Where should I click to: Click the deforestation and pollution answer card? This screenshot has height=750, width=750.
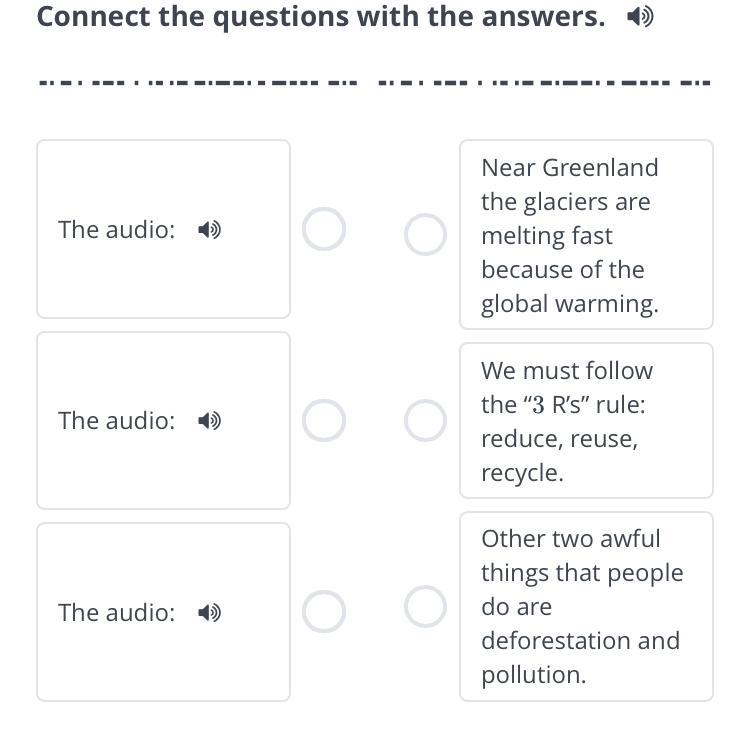pos(585,606)
